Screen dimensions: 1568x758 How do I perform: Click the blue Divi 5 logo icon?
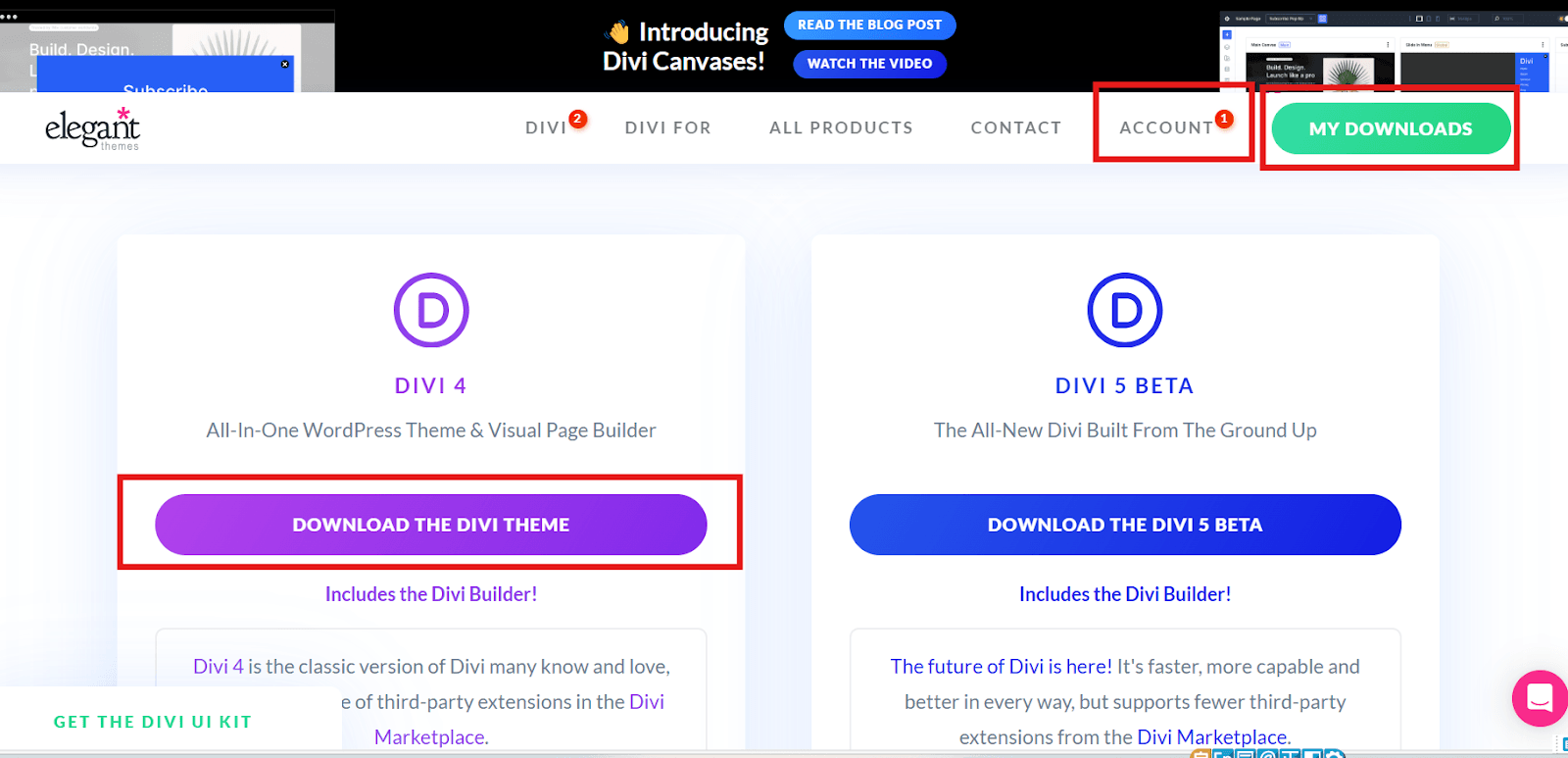pyautogui.click(x=1125, y=310)
